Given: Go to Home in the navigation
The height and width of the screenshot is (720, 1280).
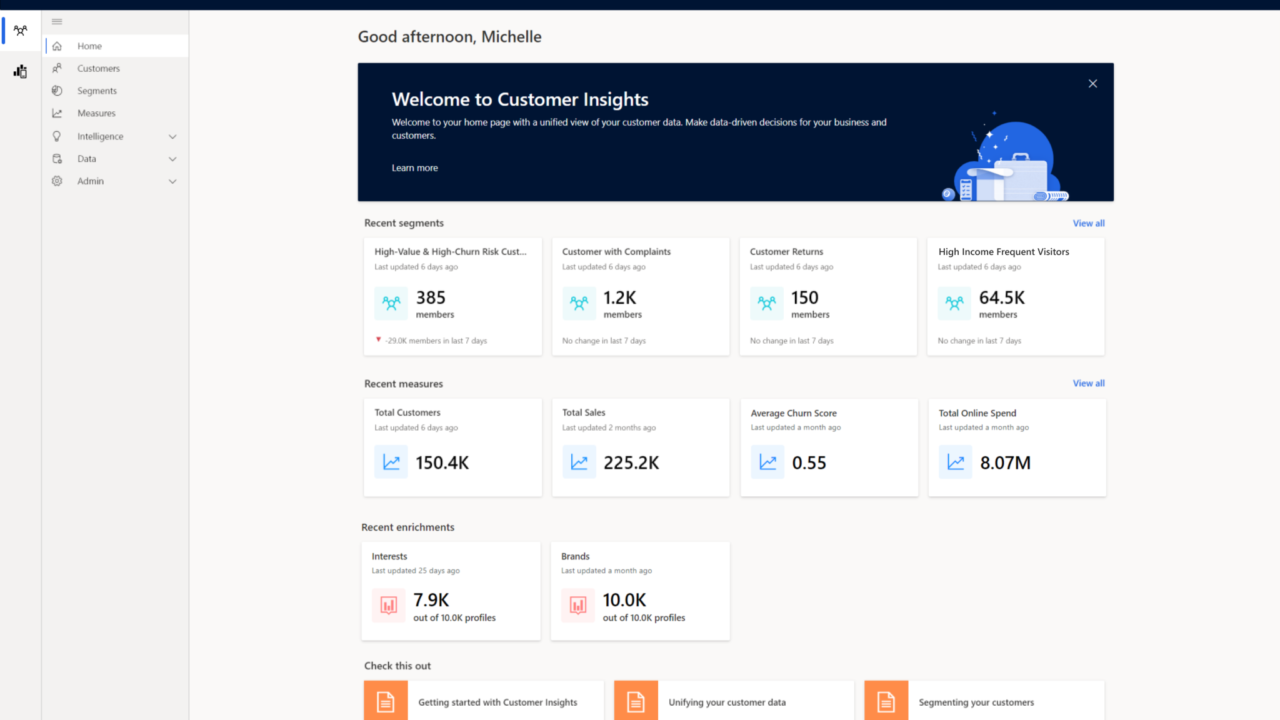Looking at the screenshot, I should pos(116,46).
